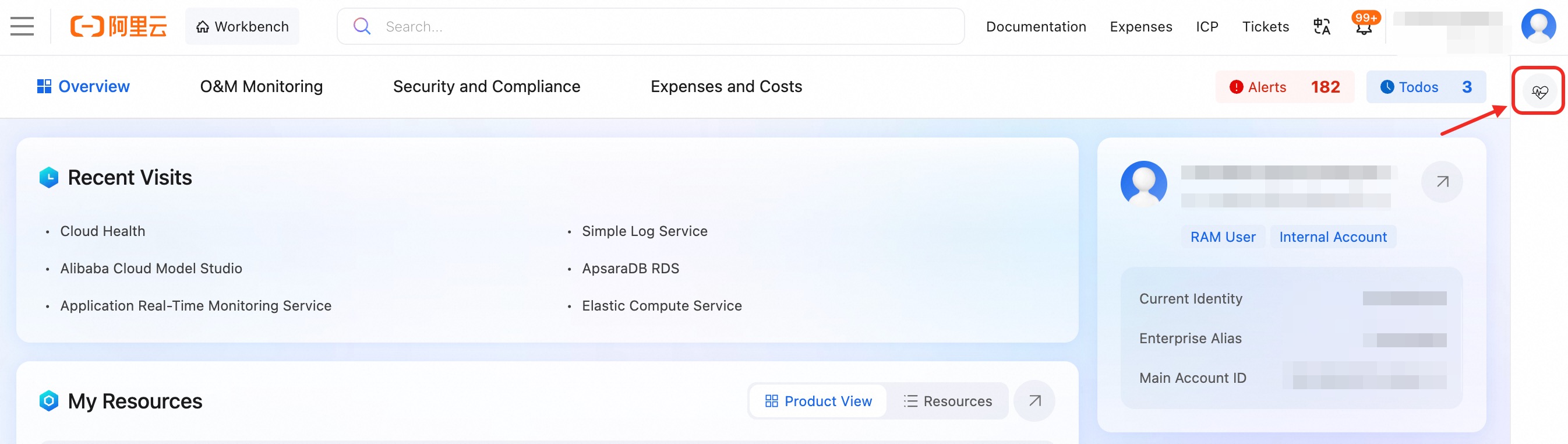Click the Alibaba Cloud logo
This screenshot has width=1568, height=444.
118,26
